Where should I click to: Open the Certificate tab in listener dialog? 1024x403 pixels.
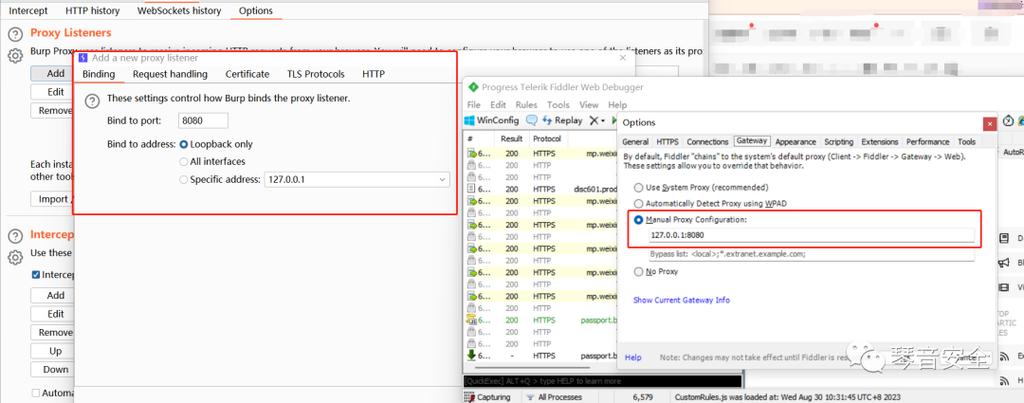[248, 74]
